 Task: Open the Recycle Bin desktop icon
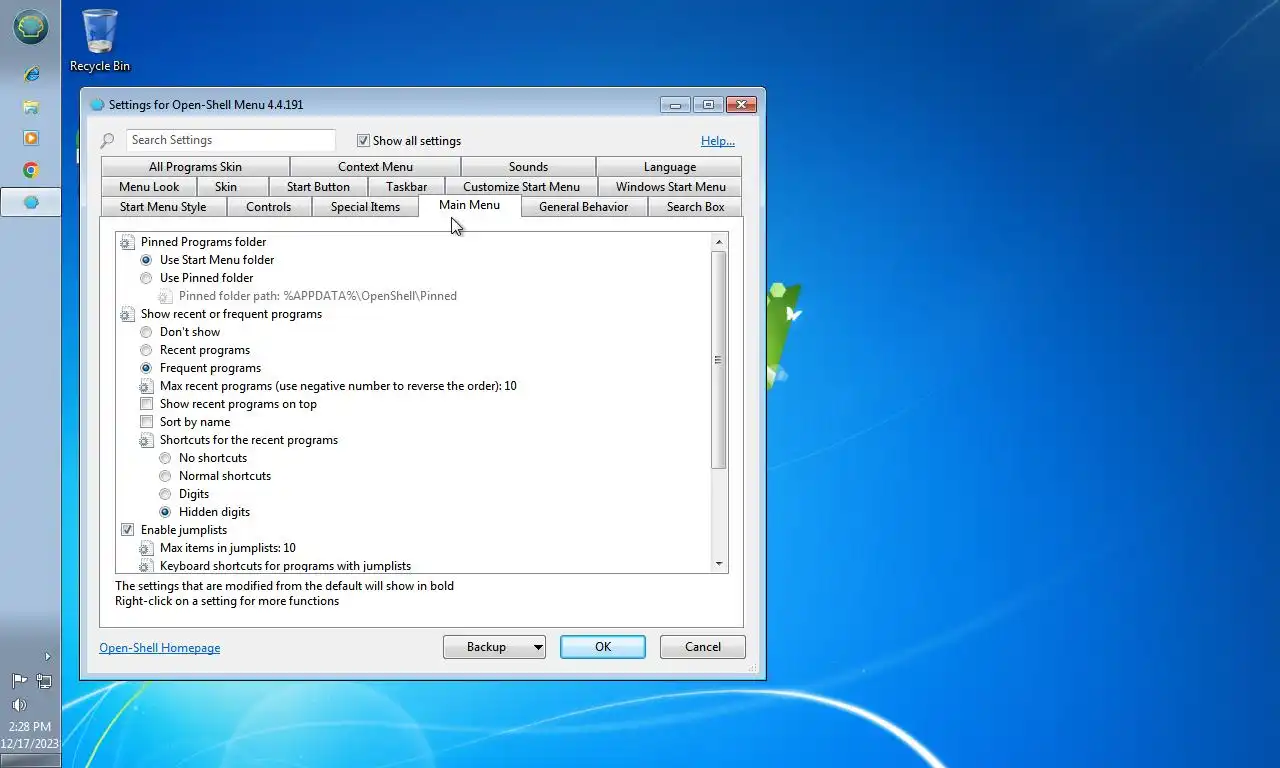point(99,41)
